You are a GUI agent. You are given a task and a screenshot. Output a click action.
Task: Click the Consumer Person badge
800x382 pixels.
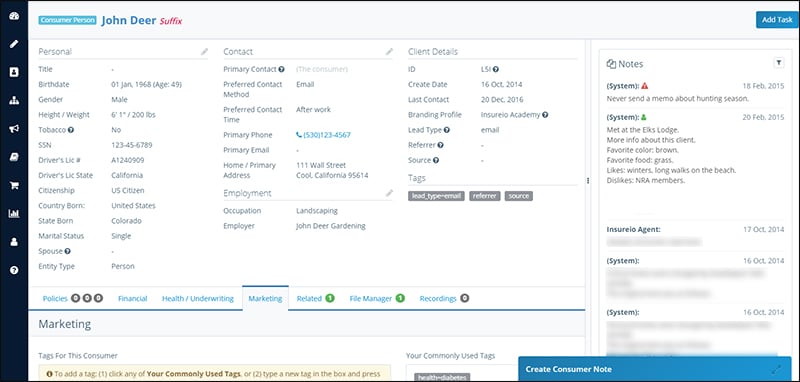tap(67, 20)
